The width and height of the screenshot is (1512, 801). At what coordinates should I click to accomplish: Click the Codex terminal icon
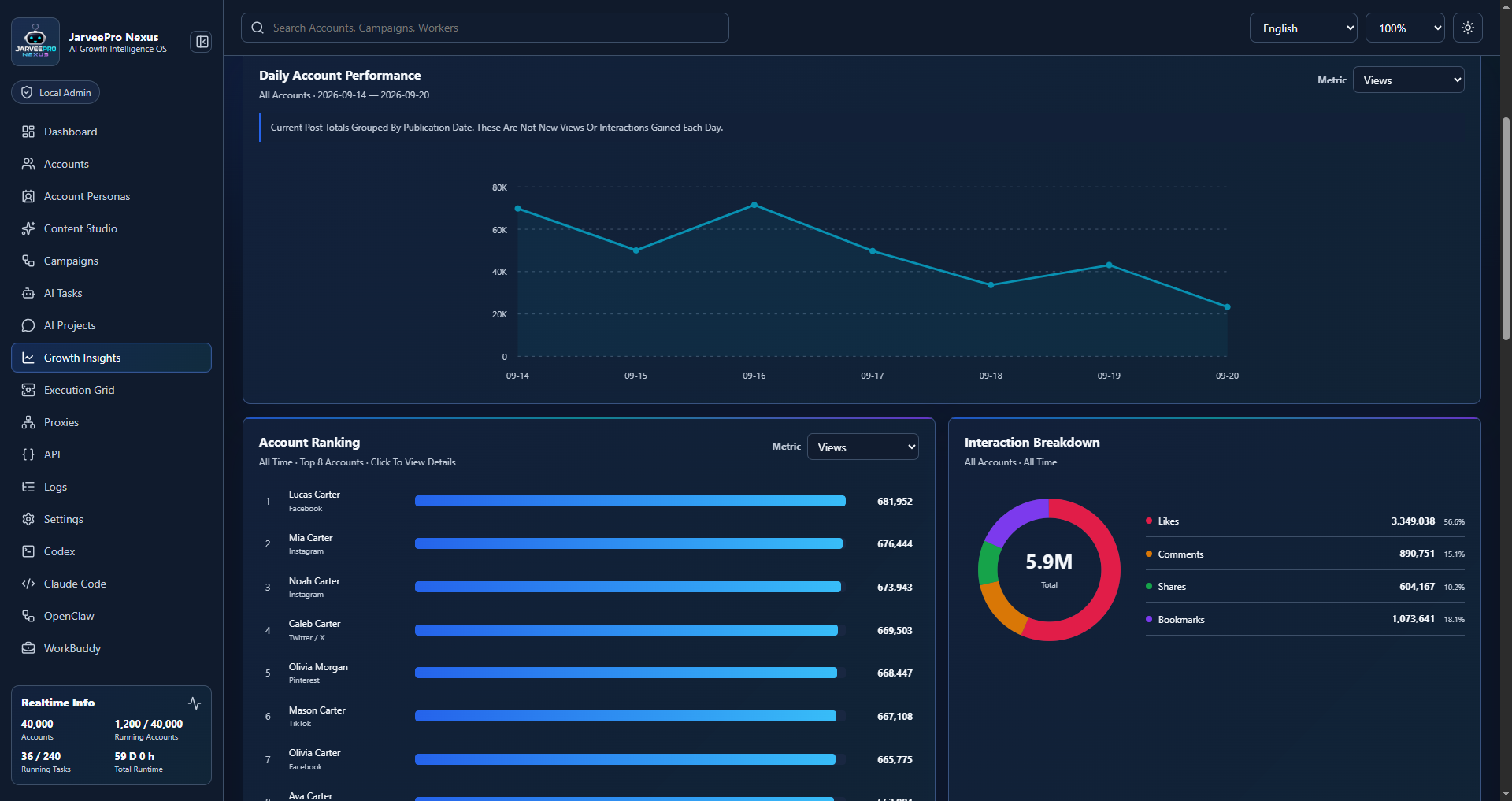pyautogui.click(x=28, y=551)
